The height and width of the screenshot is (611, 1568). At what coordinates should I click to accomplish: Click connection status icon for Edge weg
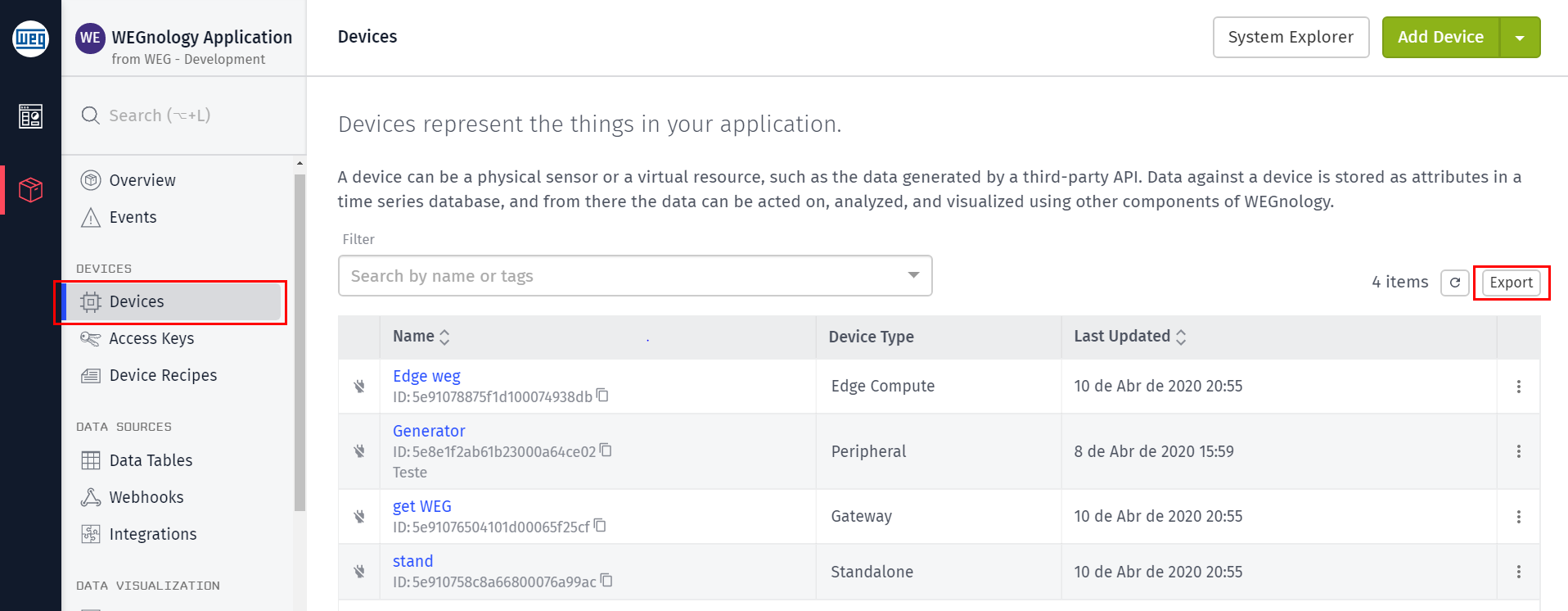tap(359, 386)
